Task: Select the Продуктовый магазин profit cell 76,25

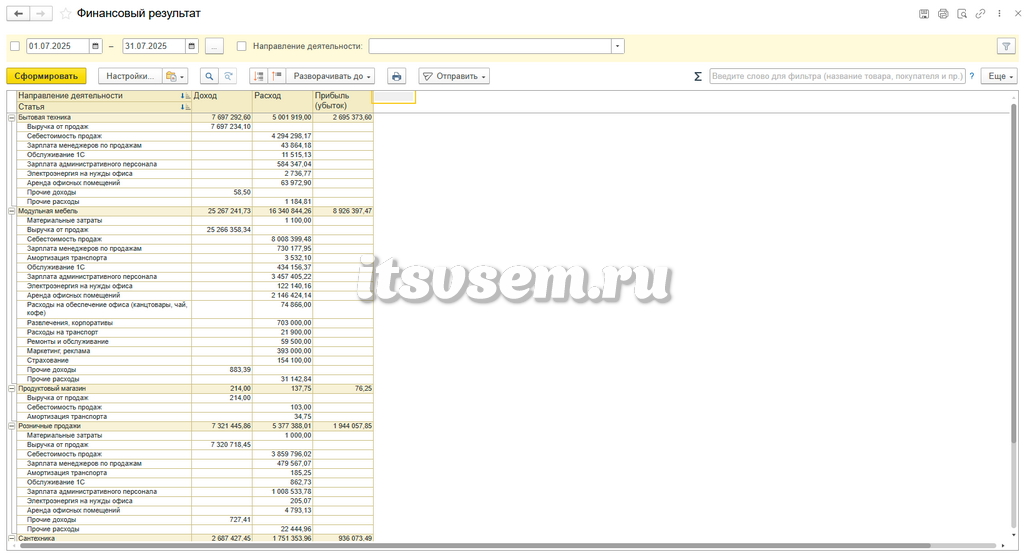Action: (x=343, y=389)
